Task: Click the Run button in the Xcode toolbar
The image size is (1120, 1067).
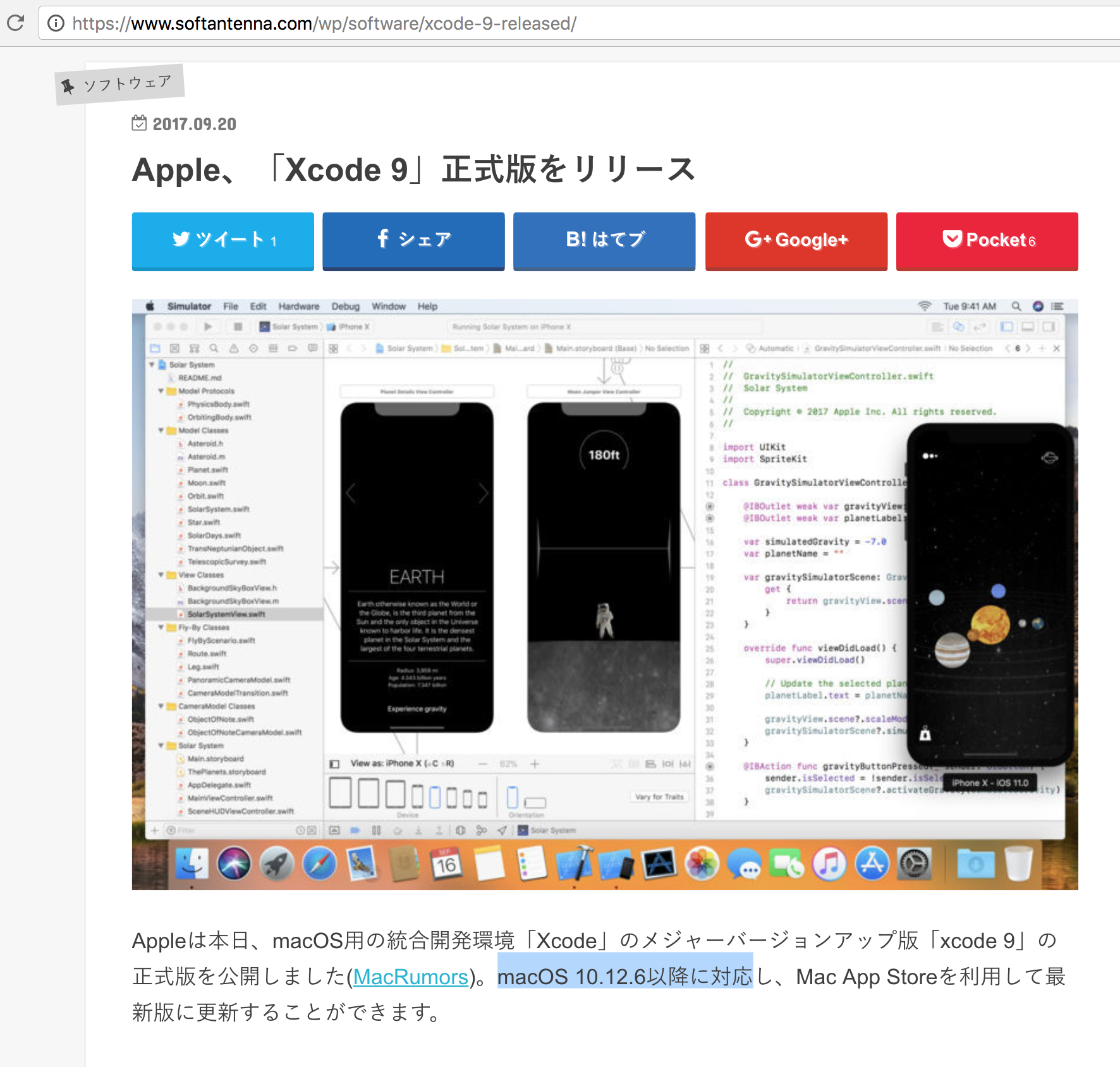Action: click(208, 327)
